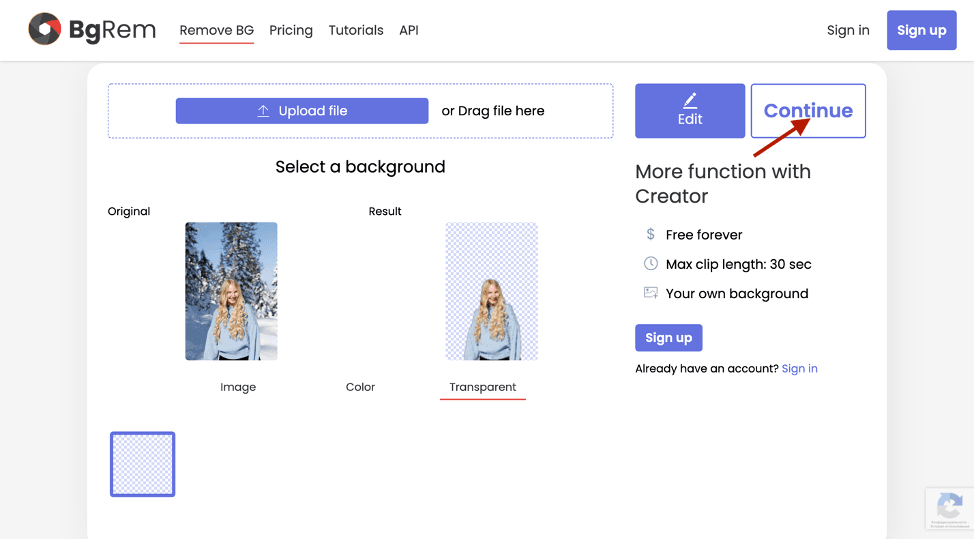974x539 pixels.
Task: Click the 'Select a background' heading
Action: [360, 166]
